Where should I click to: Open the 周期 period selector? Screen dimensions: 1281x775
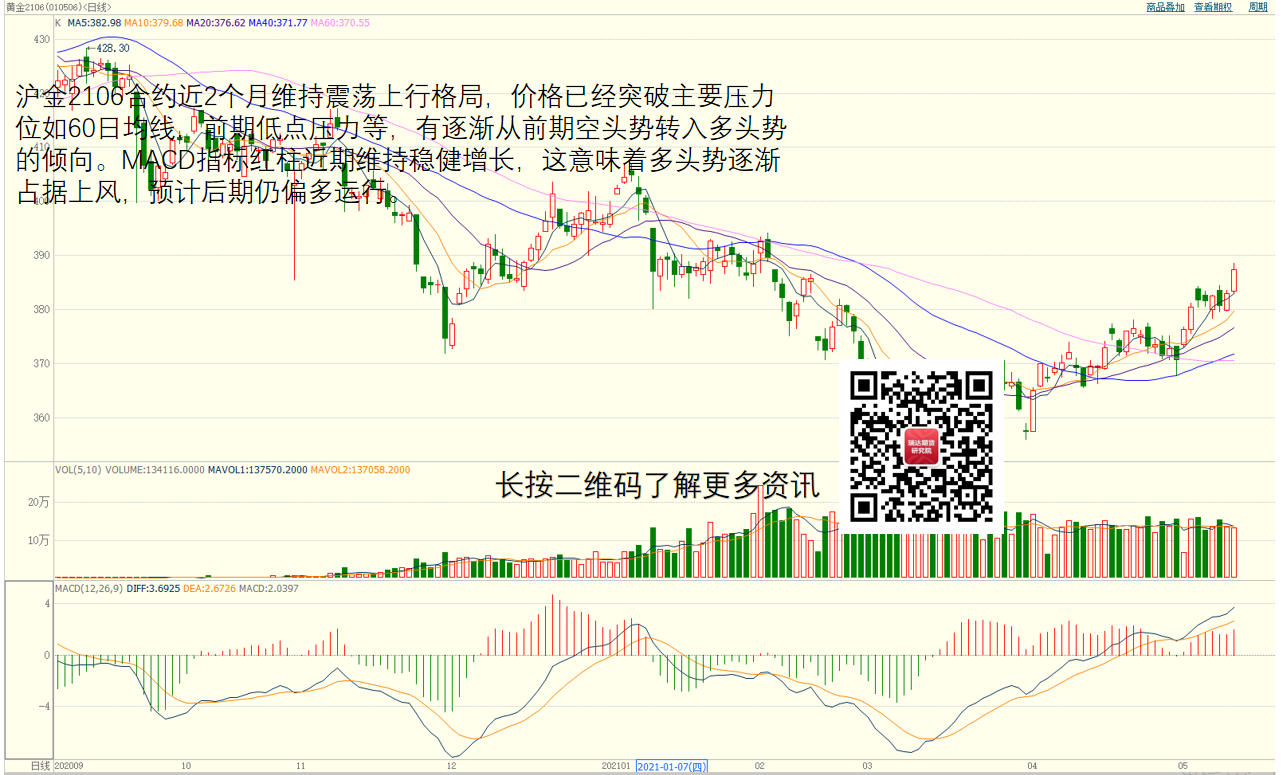(1257, 7)
